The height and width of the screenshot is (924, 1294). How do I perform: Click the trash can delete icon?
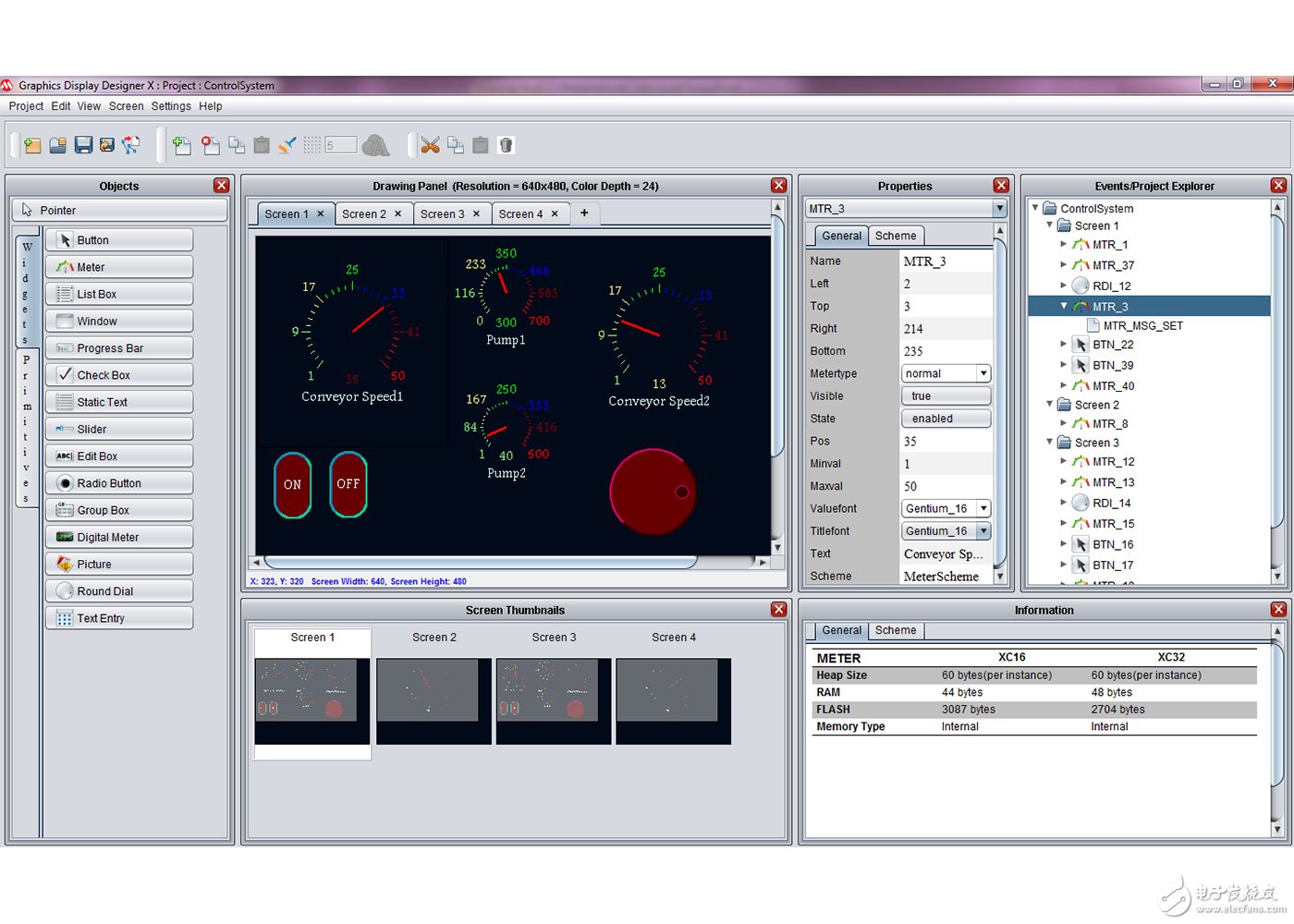pyautogui.click(x=506, y=145)
